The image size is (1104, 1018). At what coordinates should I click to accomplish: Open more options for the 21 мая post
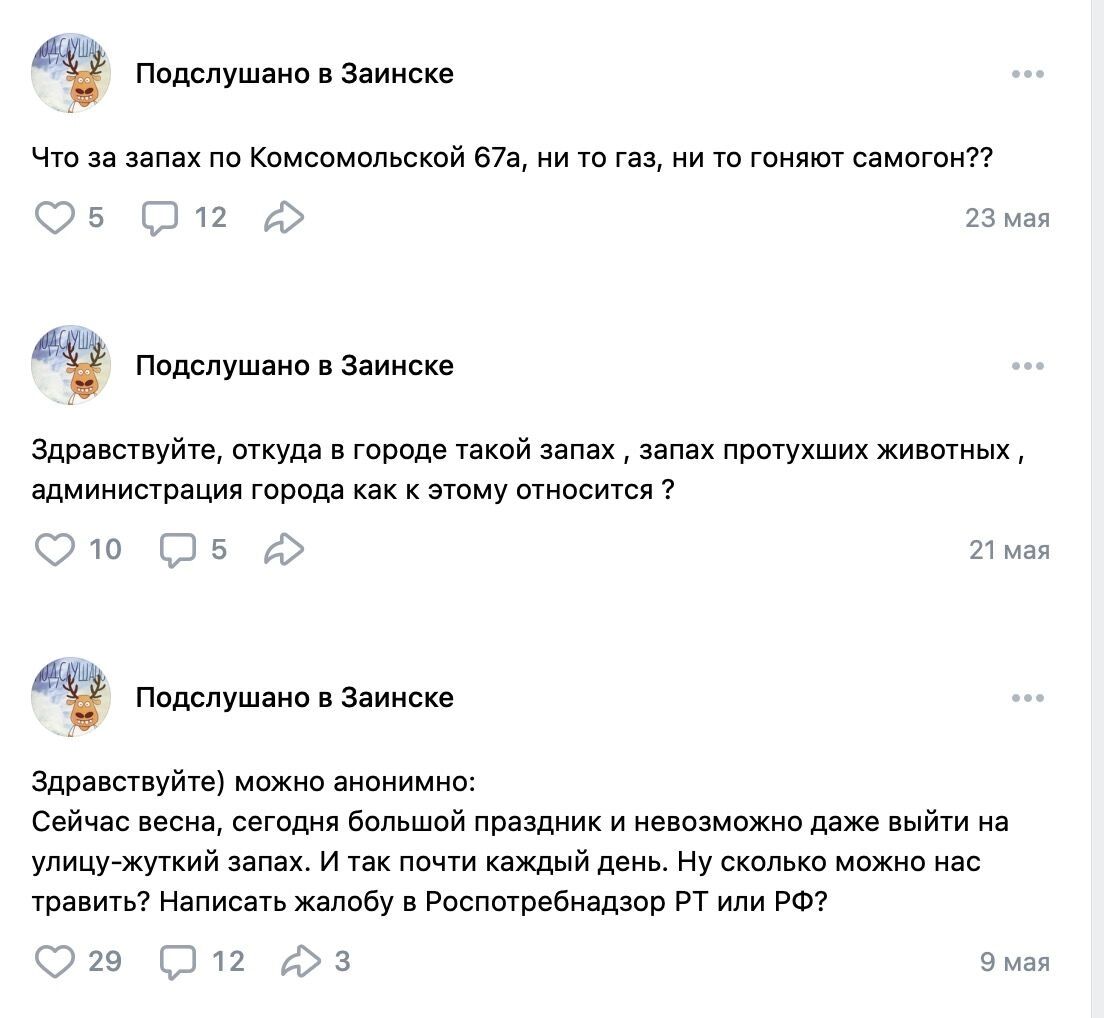(1027, 366)
